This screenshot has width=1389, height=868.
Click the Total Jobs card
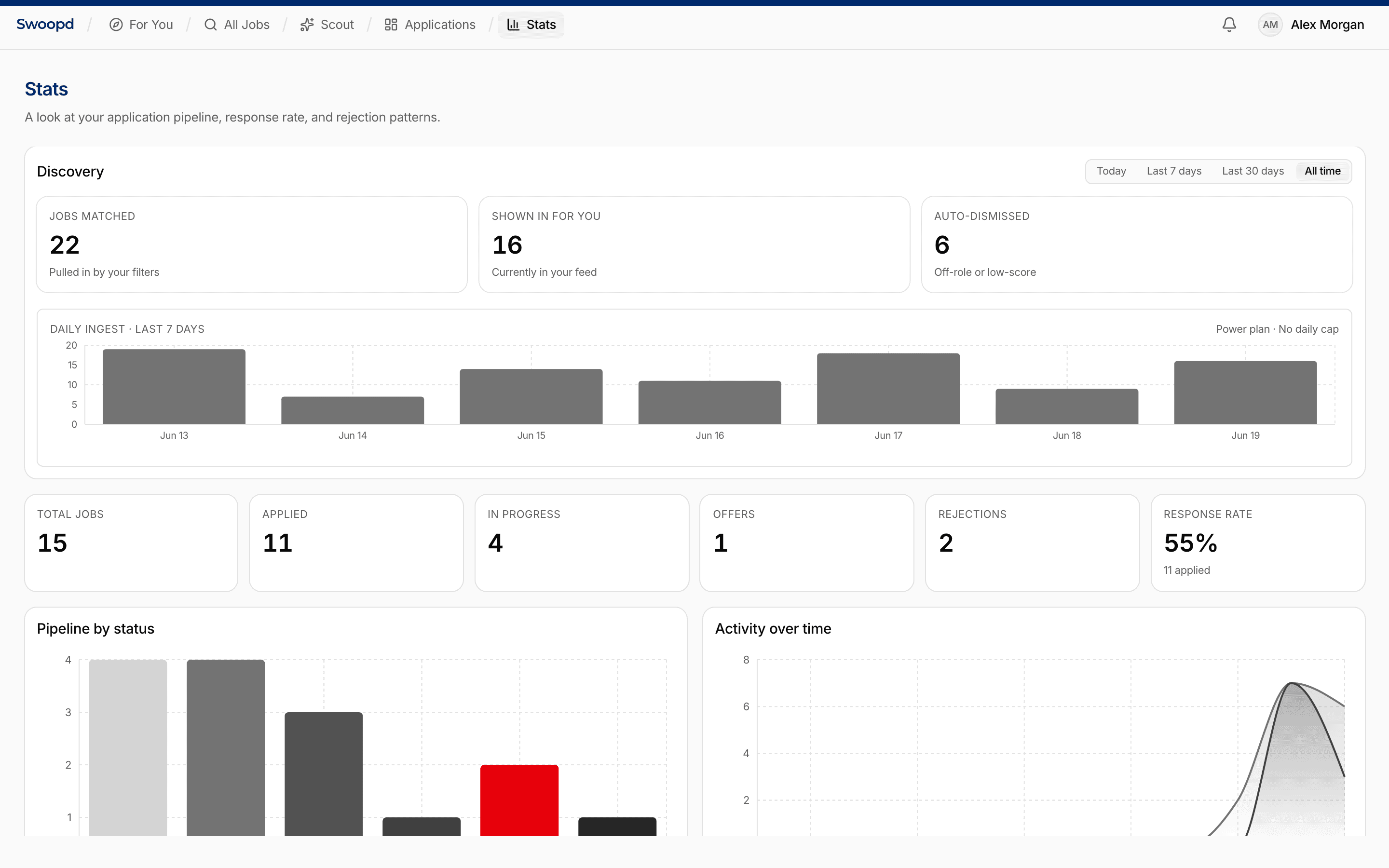pyautogui.click(x=132, y=542)
